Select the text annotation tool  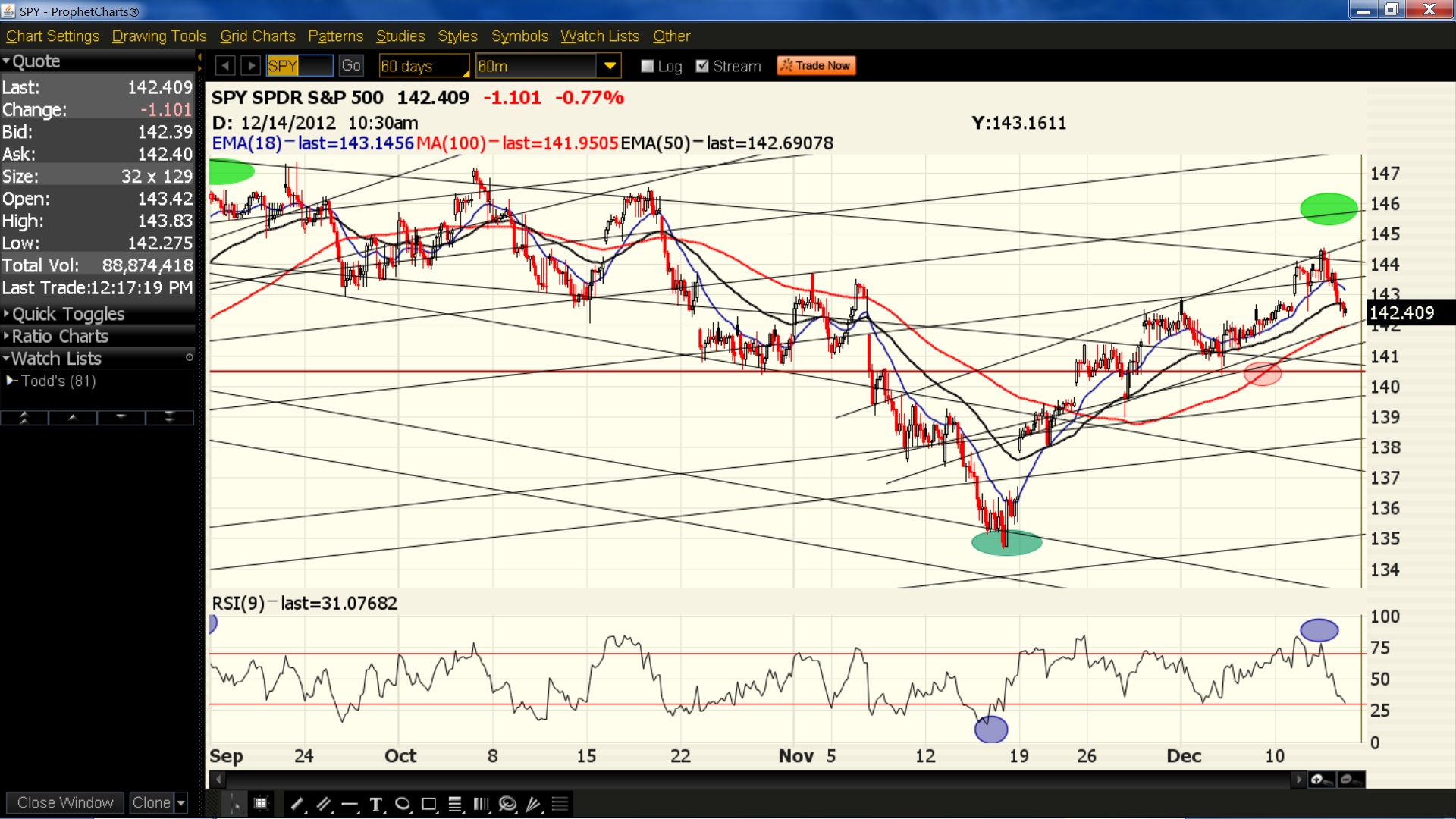point(376,804)
